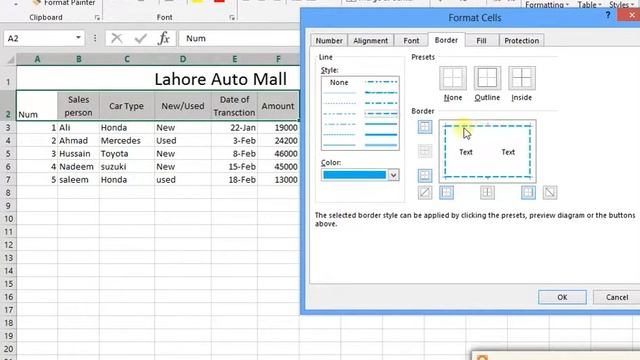Confirm with the OK button
The image size is (640, 360).
coord(562,297)
